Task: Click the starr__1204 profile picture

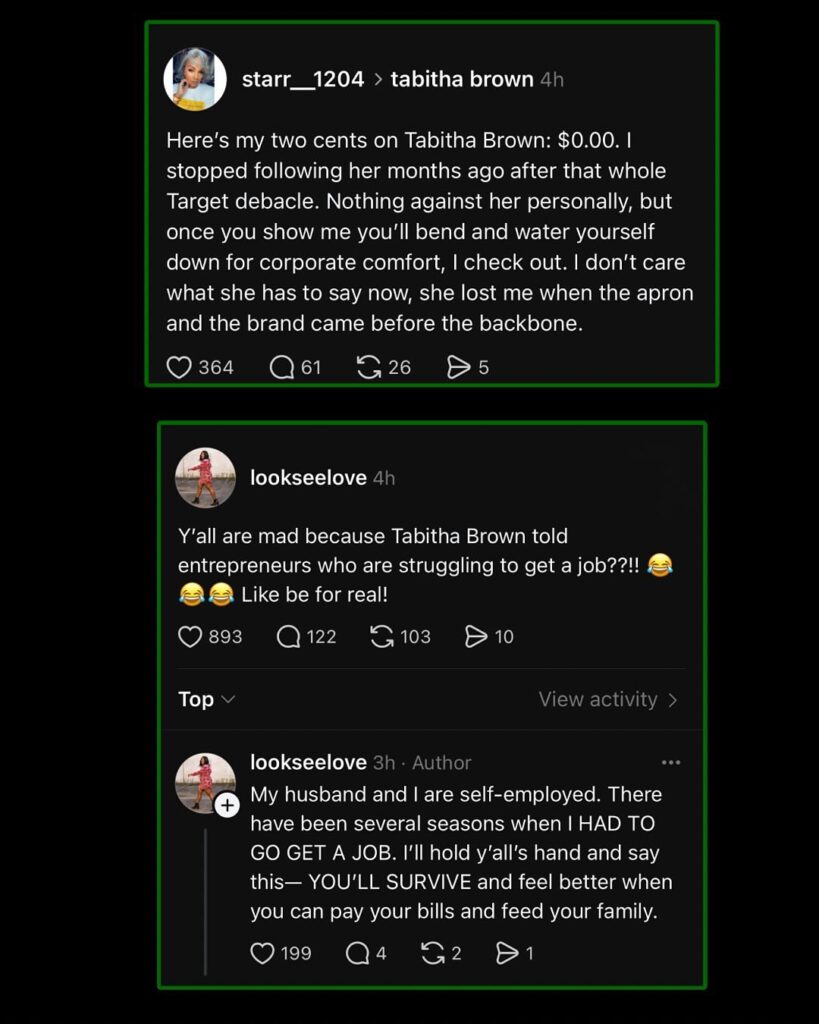Action: [195, 79]
